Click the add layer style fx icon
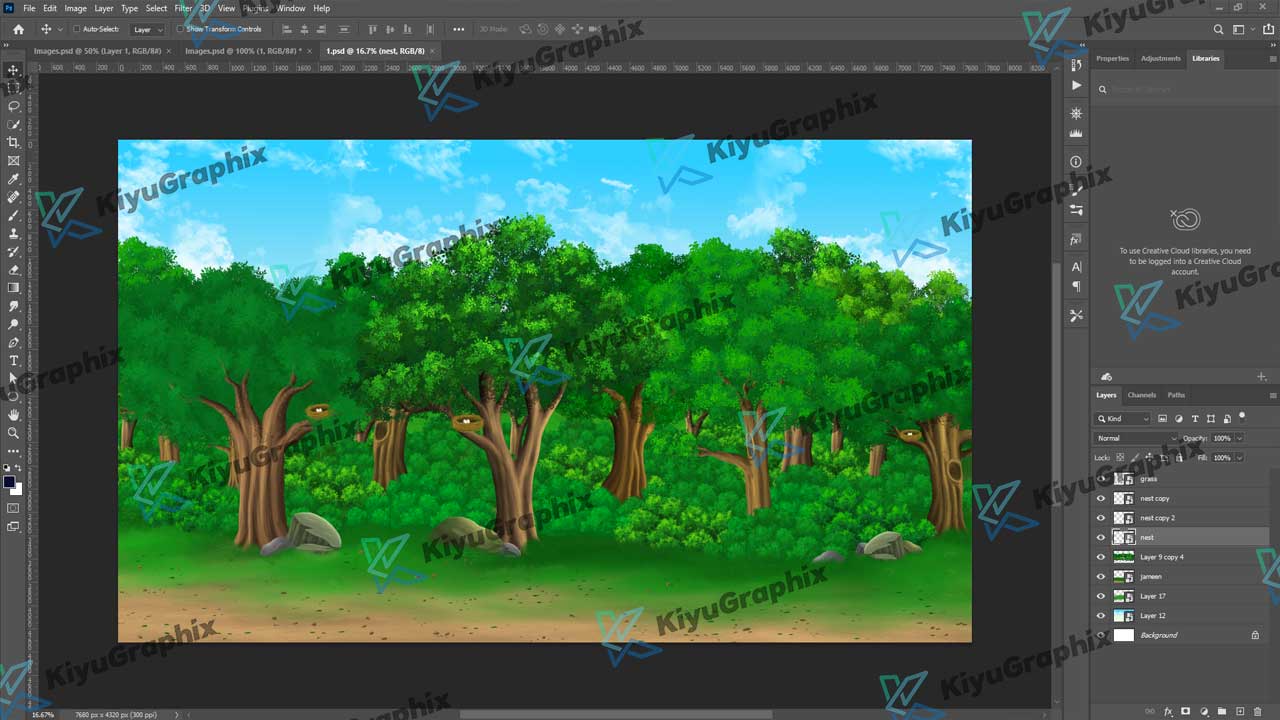 [x=1167, y=711]
